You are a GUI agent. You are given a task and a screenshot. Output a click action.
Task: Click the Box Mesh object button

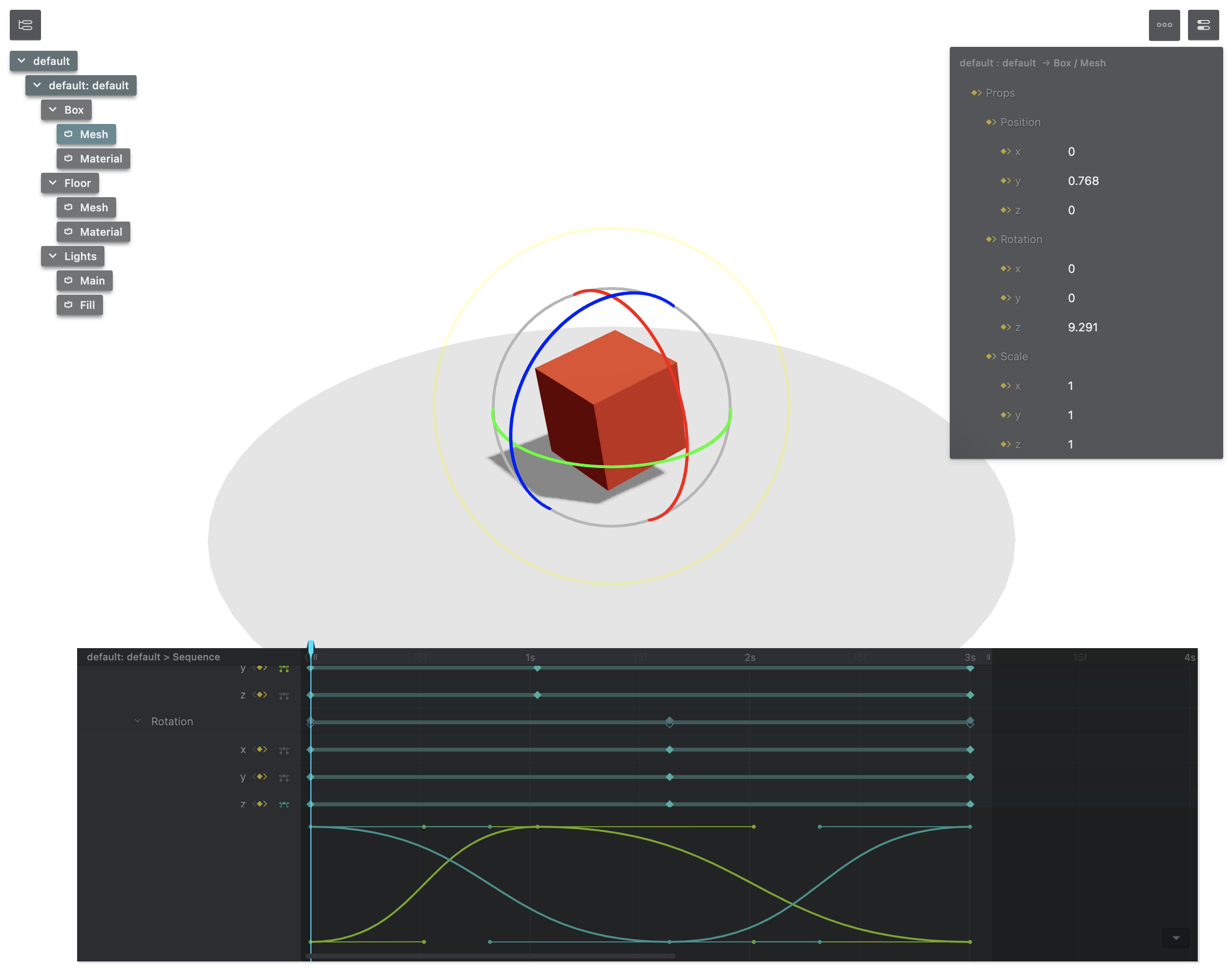click(x=86, y=135)
